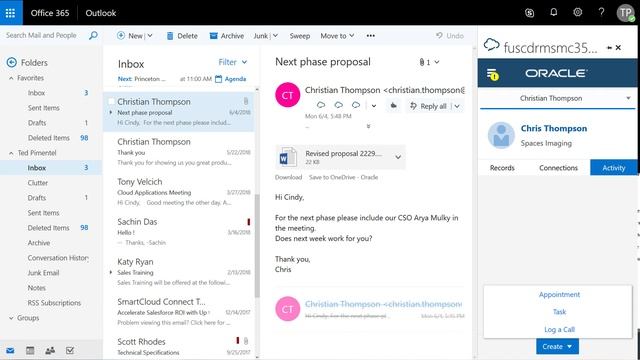
Task: Open Sent Items under Favorites
Action: click(x=44, y=108)
